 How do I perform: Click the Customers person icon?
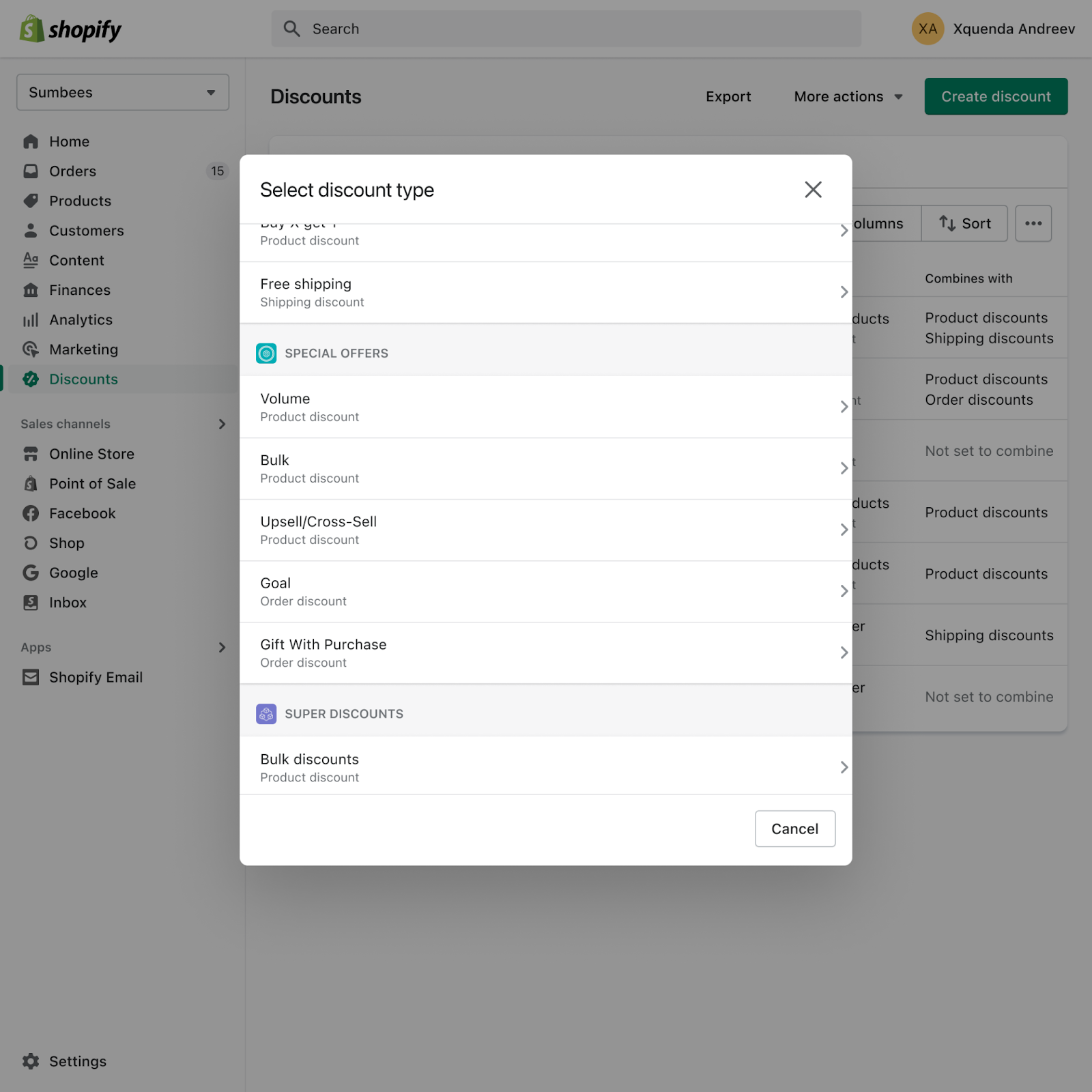(x=31, y=231)
